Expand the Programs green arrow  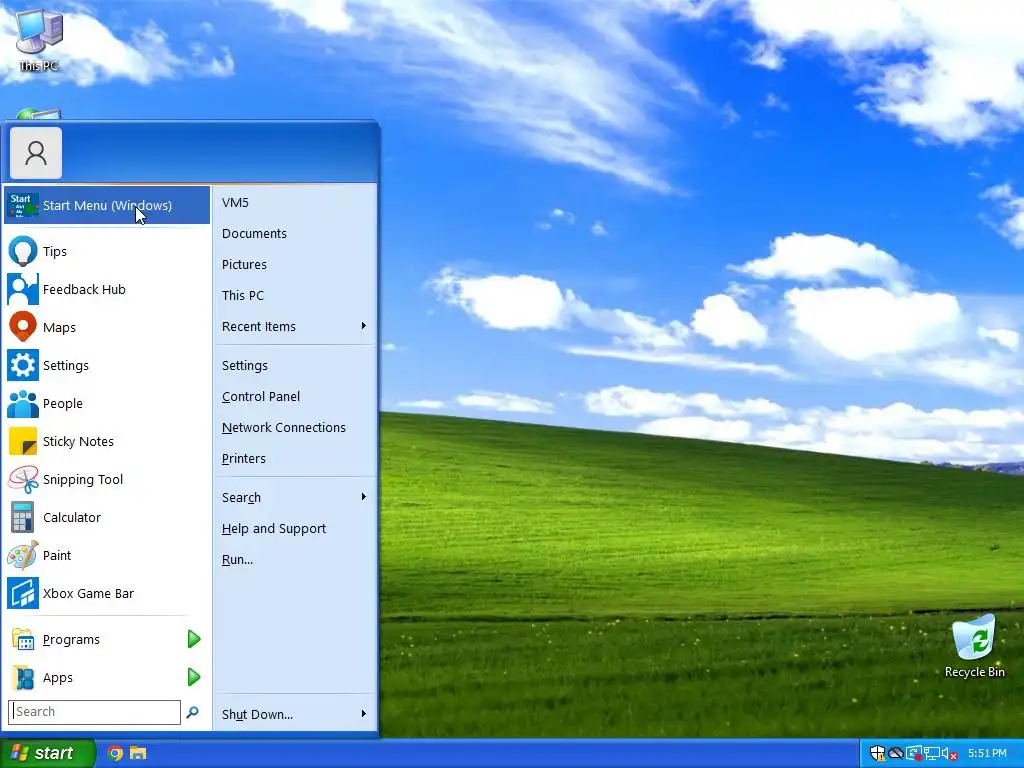[x=193, y=639]
